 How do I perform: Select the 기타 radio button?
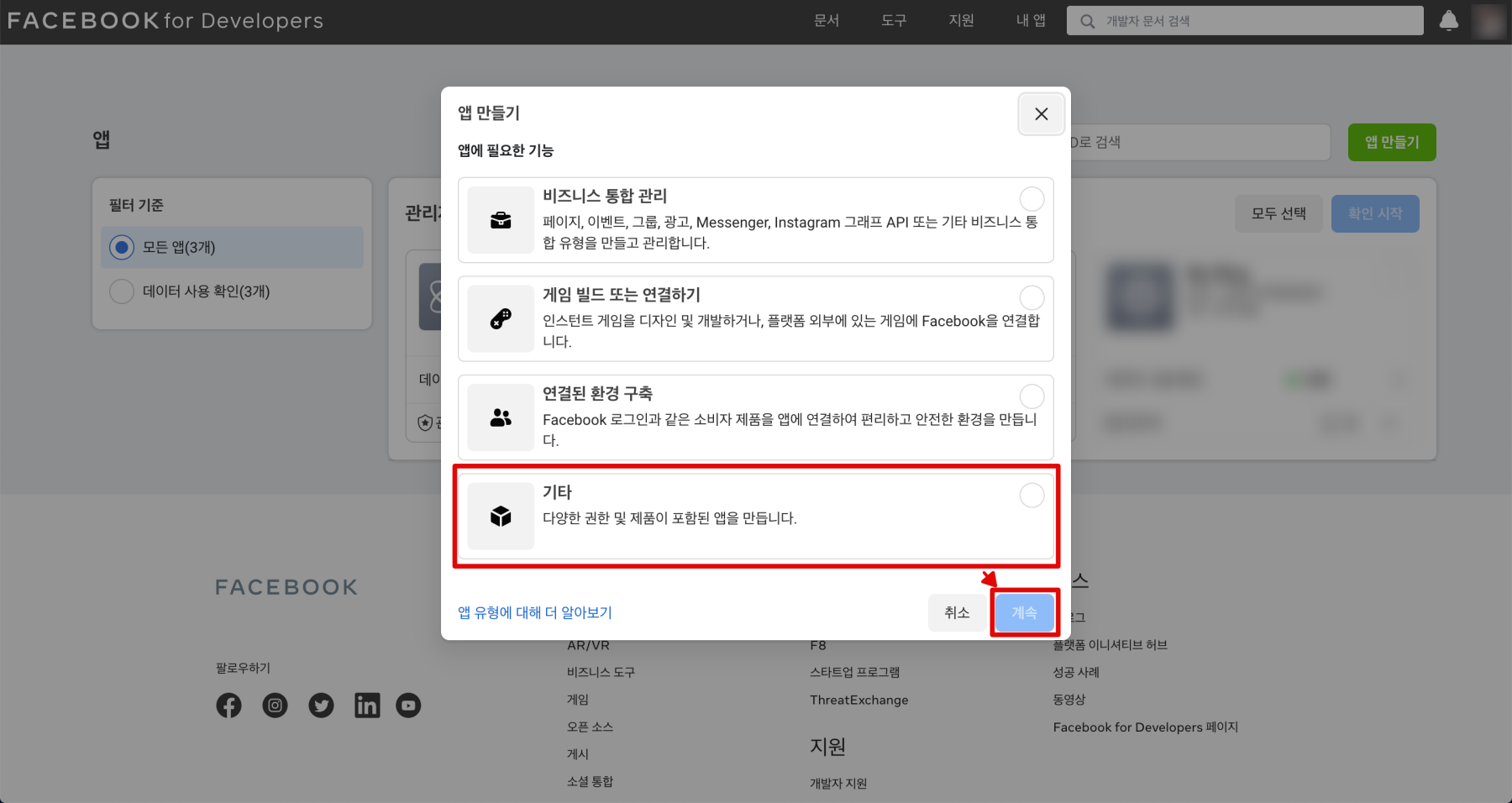click(1032, 496)
